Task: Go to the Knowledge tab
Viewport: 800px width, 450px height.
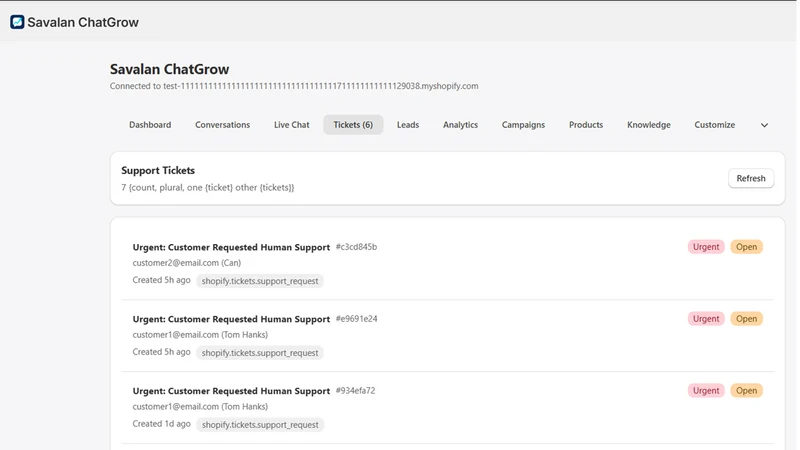Action: point(648,124)
